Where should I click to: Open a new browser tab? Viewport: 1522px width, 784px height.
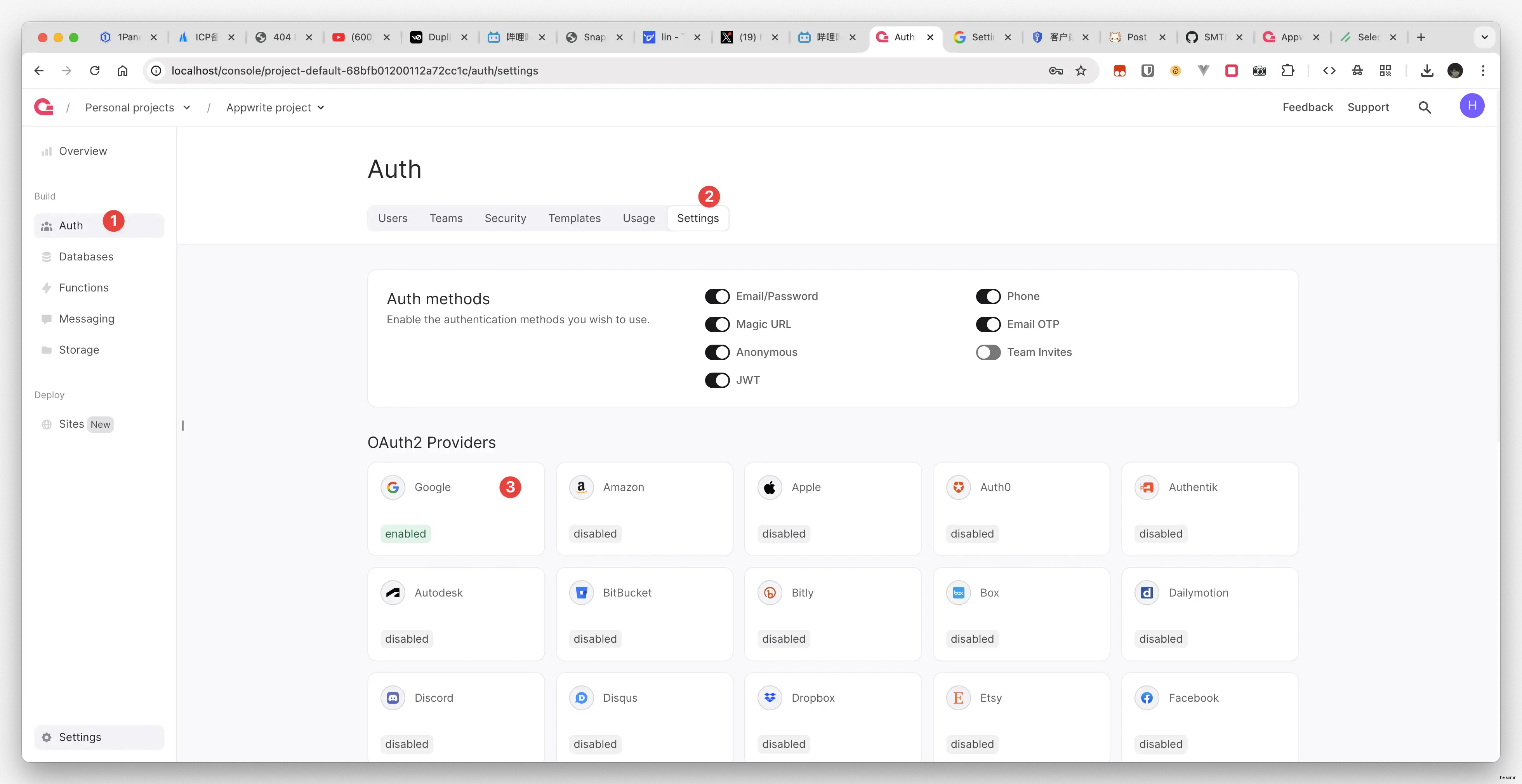(1421, 37)
